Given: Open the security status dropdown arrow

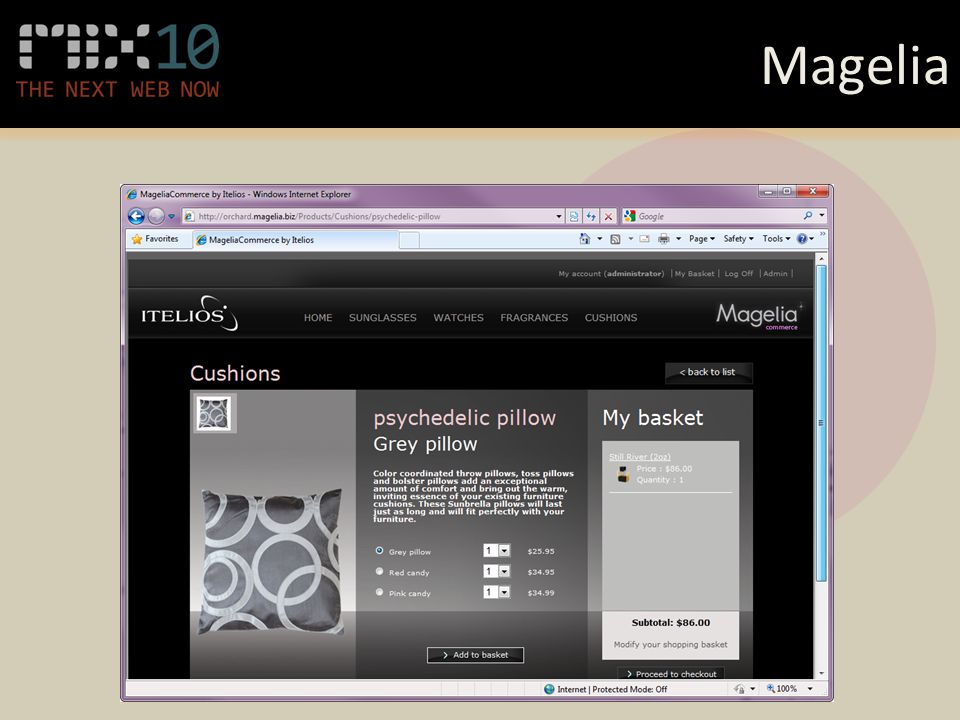Looking at the screenshot, I should [x=753, y=689].
